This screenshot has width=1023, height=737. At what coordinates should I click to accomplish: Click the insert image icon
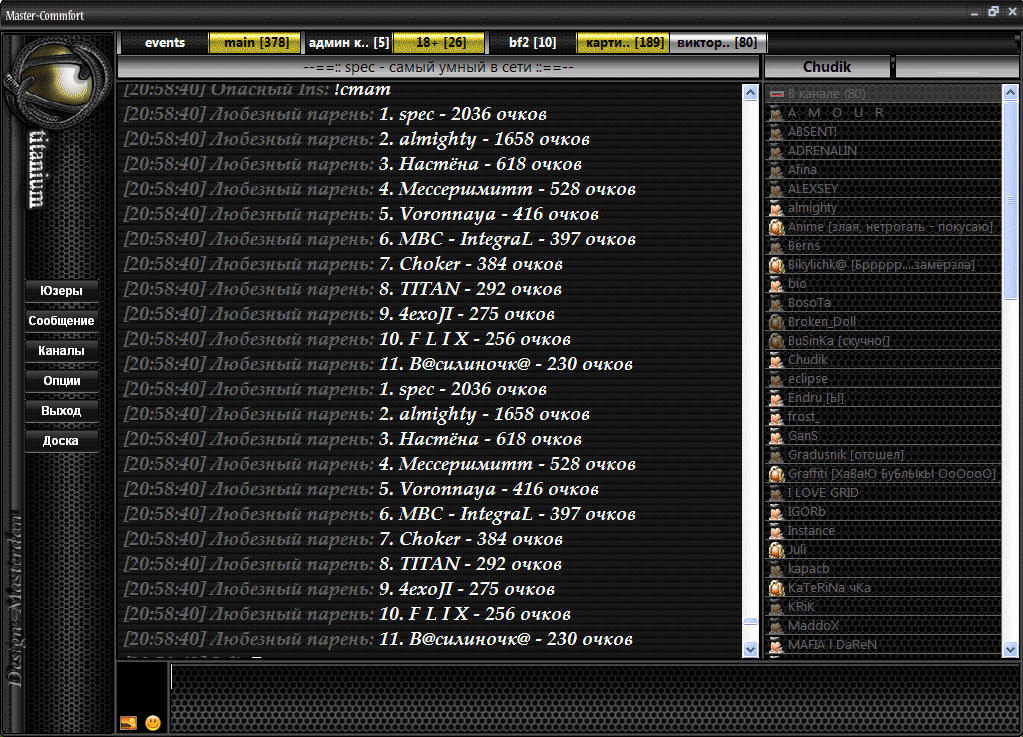click(128, 722)
